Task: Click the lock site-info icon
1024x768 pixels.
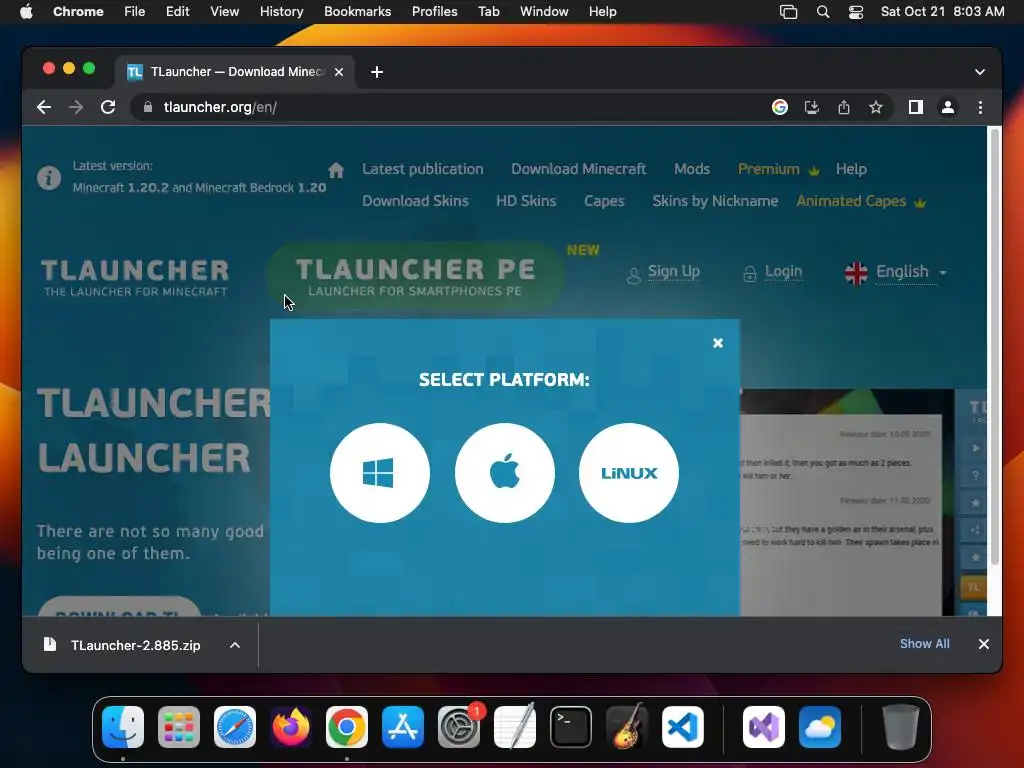Action: pos(148,107)
